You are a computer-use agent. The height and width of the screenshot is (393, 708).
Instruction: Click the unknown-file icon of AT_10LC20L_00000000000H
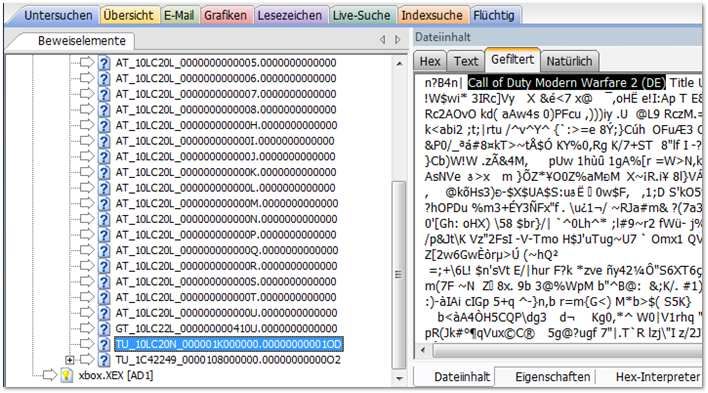pyautogui.click(x=104, y=125)
